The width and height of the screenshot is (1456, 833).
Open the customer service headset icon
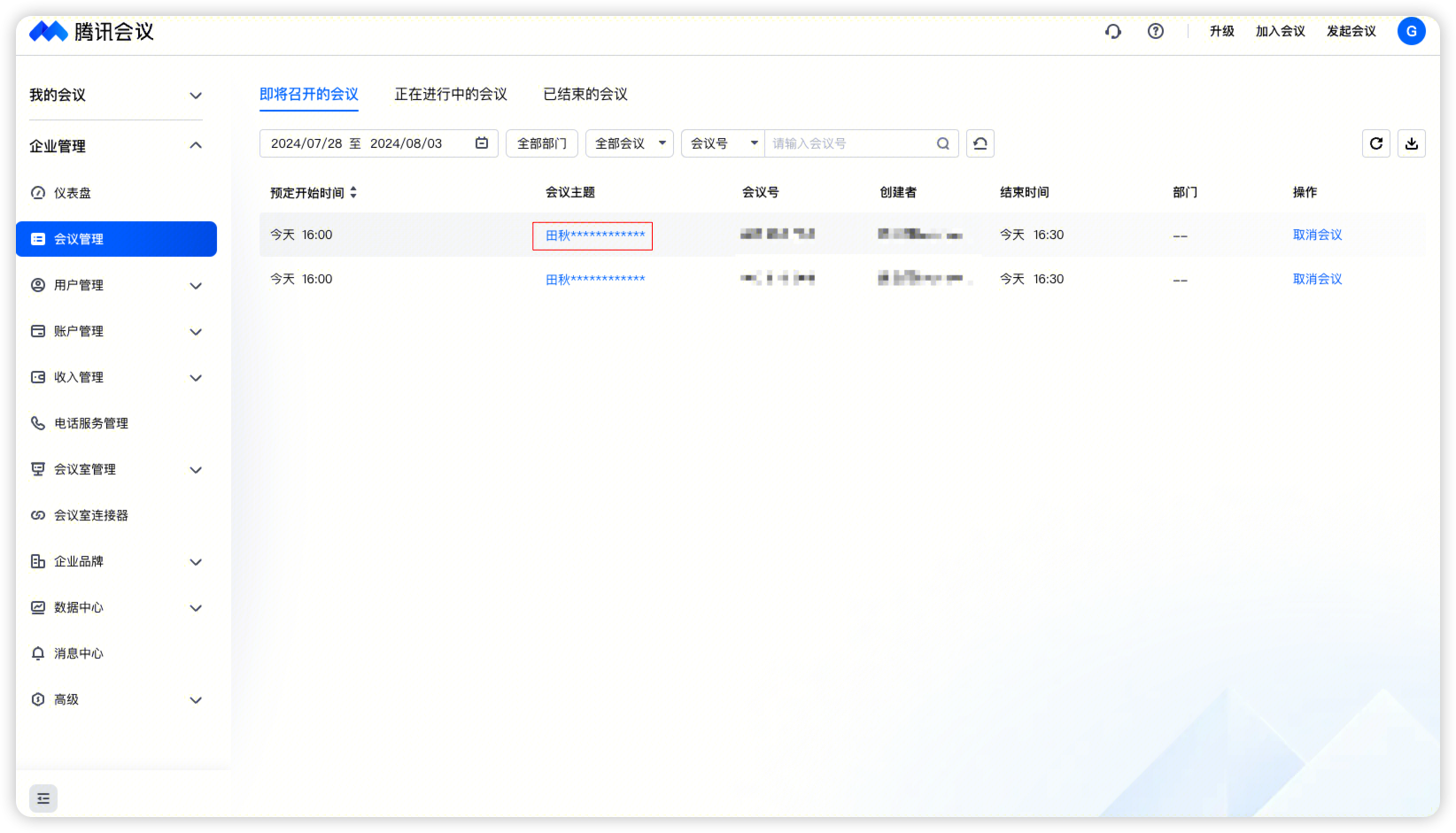point(1113,31)
